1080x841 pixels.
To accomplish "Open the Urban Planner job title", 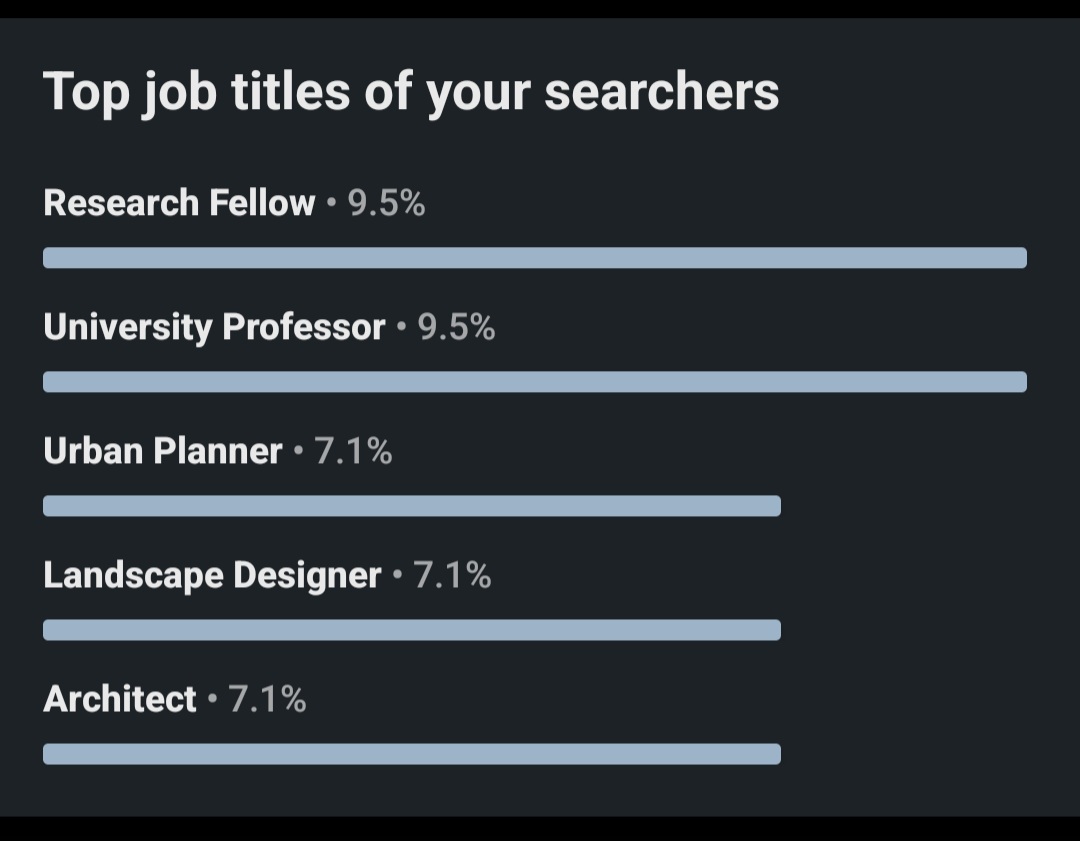I will click(x=163, y=451).
